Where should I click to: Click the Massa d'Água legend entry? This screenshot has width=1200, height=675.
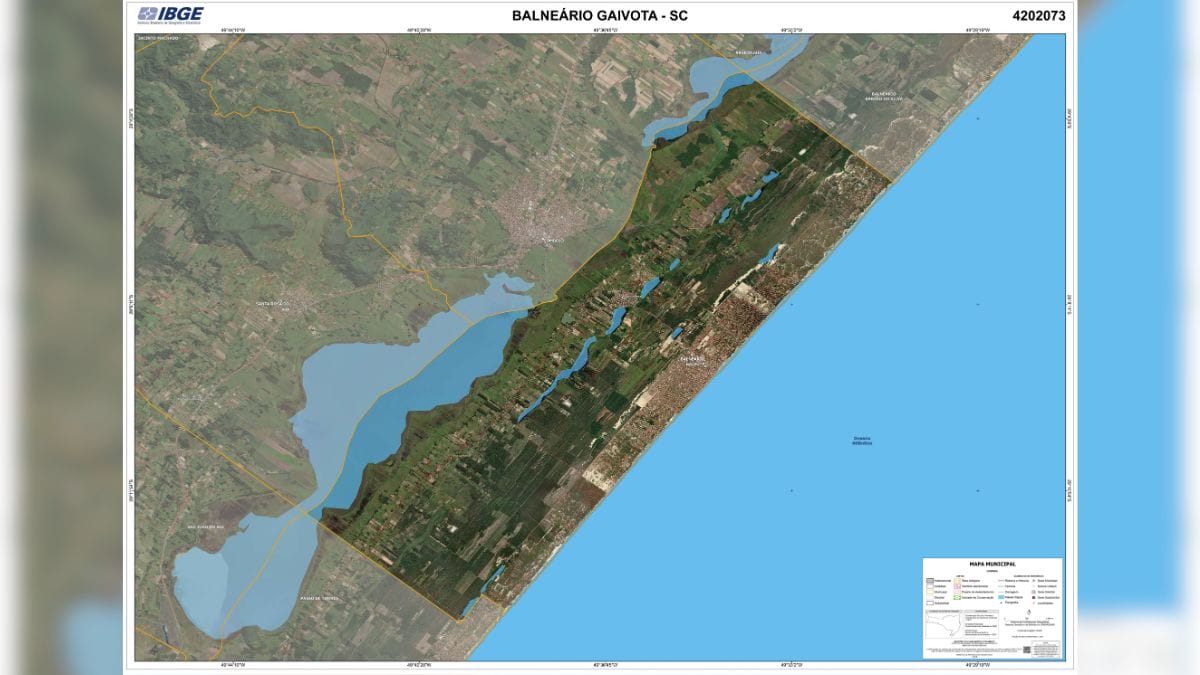pos(1000,598)
